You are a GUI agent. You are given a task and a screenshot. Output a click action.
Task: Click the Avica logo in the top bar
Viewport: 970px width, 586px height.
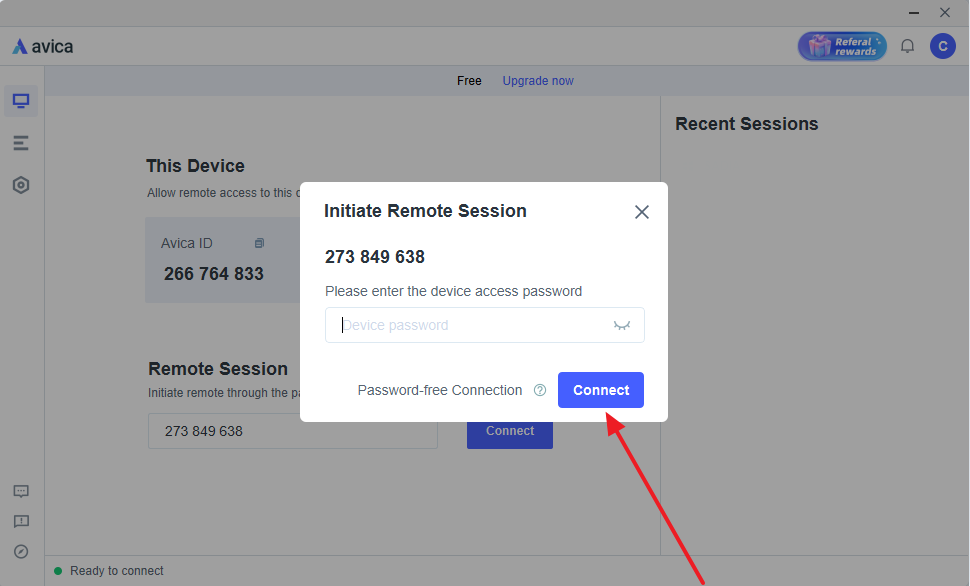pyautogui.click(x=41, y=45)
